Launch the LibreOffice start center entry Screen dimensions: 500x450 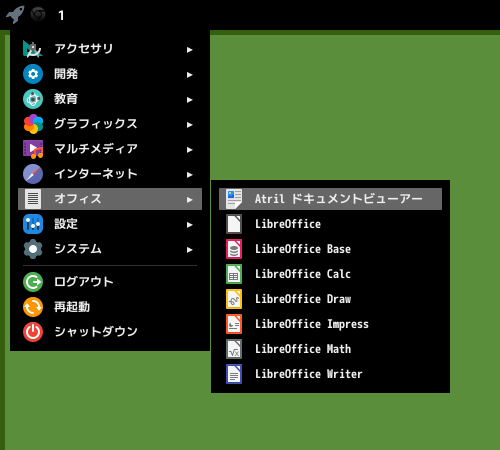pos(330,224)
